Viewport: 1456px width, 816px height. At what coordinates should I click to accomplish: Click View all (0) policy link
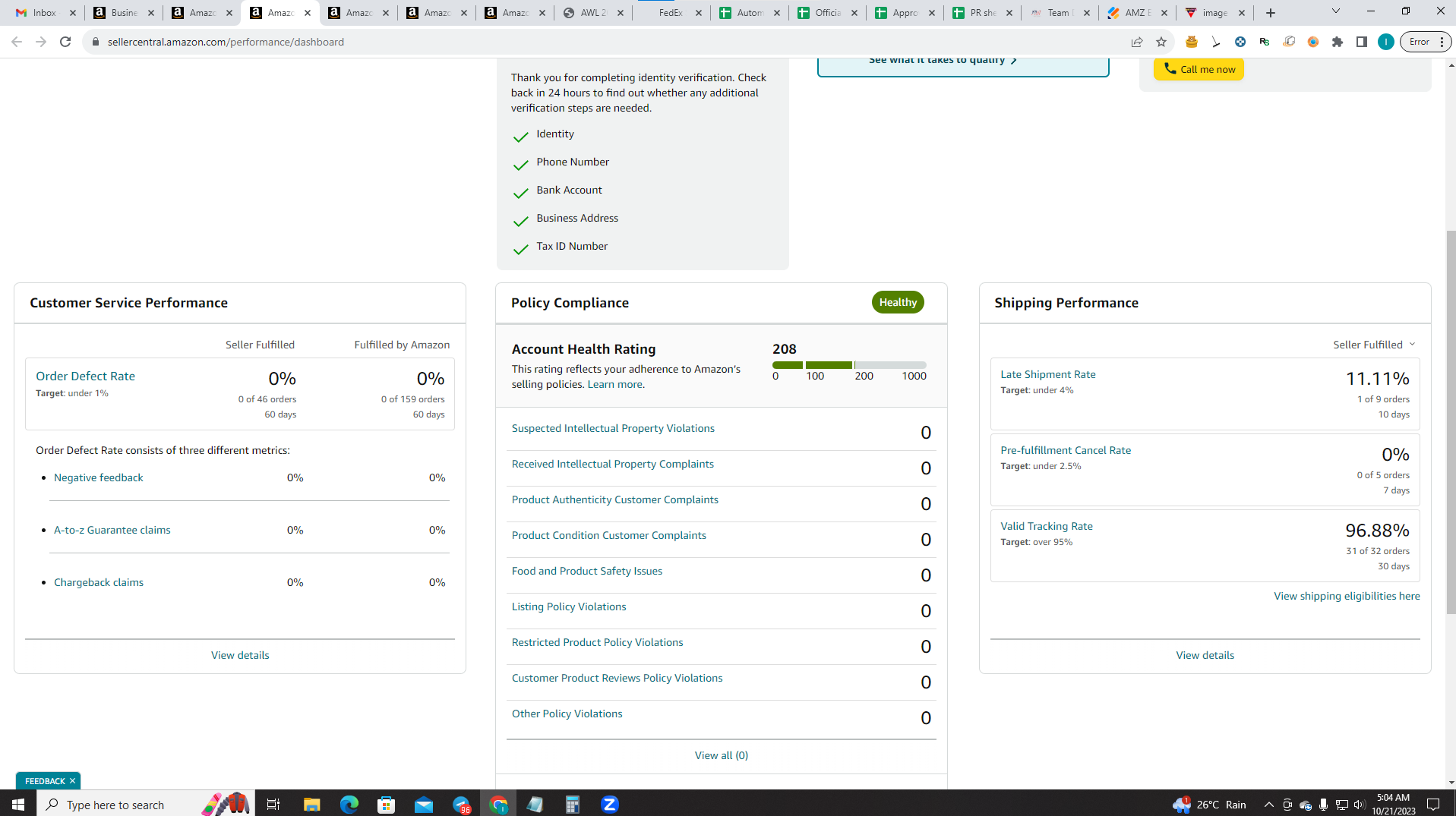[x=721, y=756]
